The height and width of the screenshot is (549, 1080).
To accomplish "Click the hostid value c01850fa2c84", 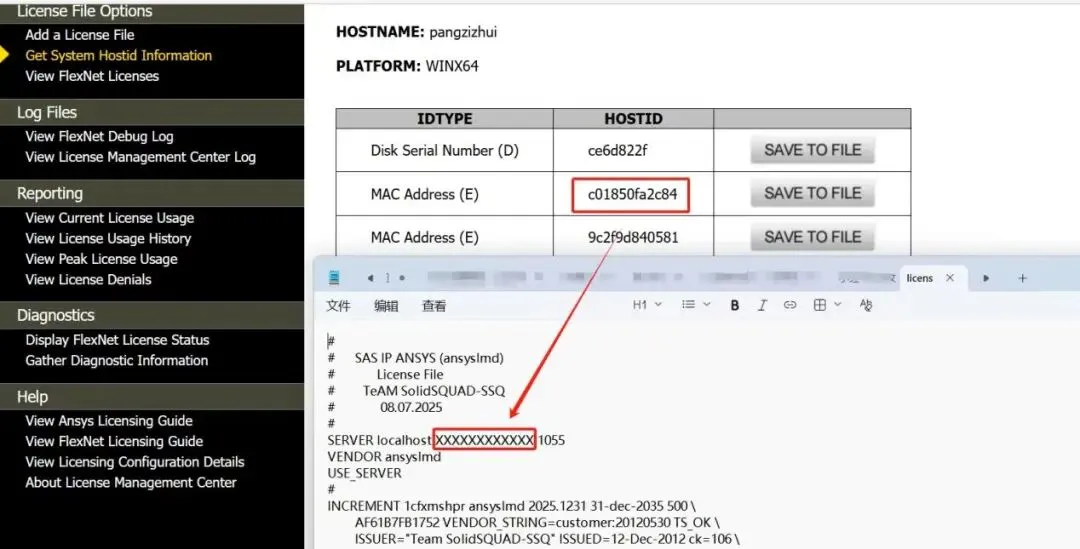I will coord(632,194).
